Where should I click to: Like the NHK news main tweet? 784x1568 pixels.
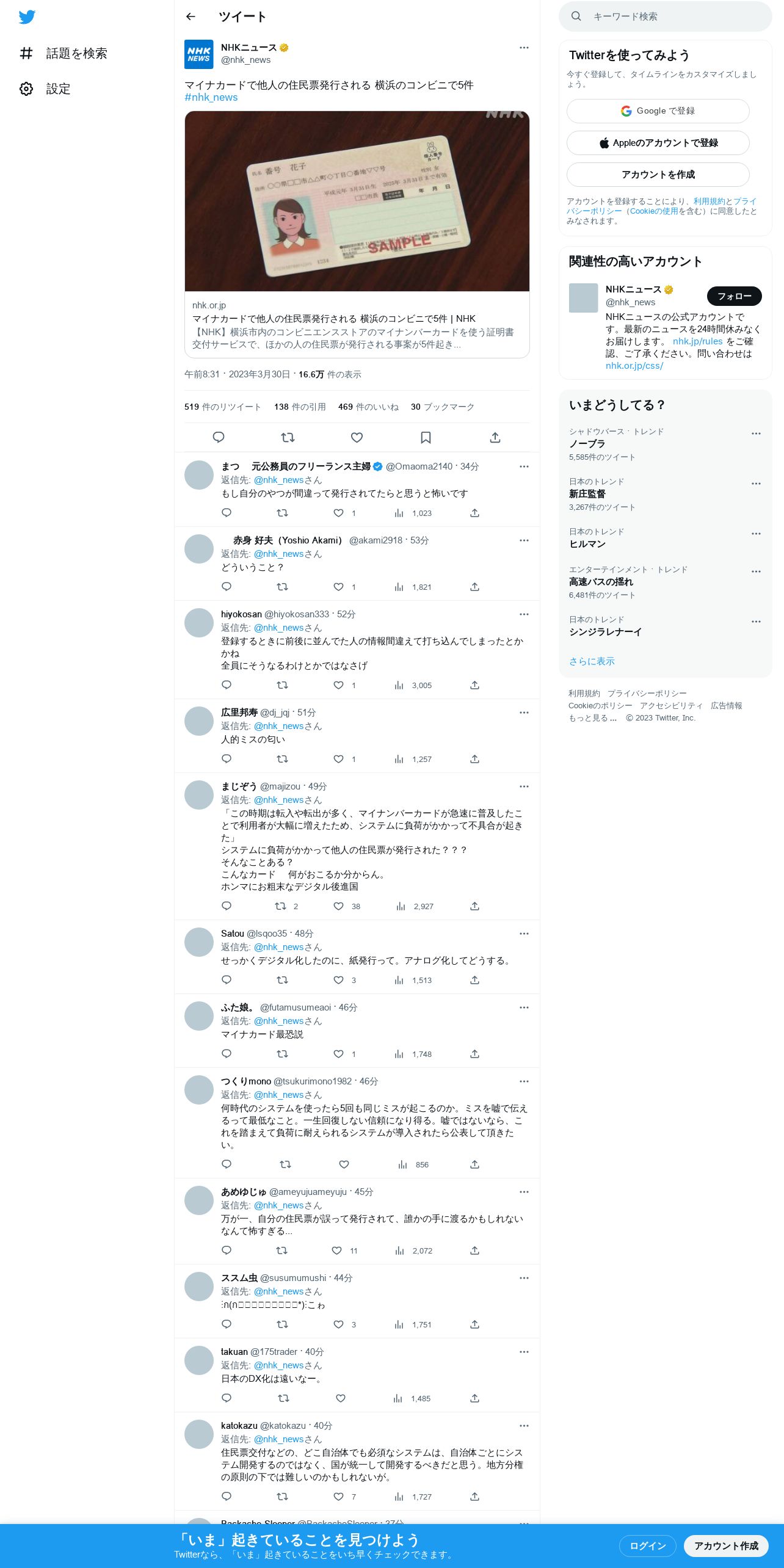357,437
